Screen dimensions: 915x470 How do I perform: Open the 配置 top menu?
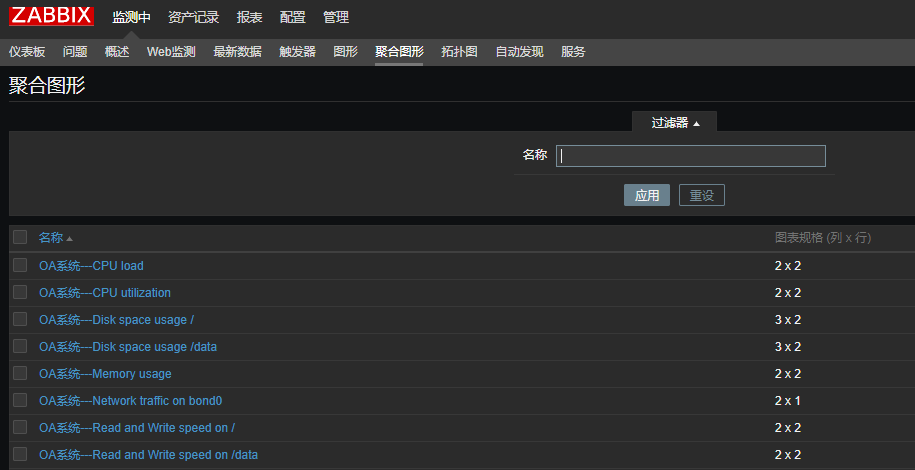pos(292,18)
